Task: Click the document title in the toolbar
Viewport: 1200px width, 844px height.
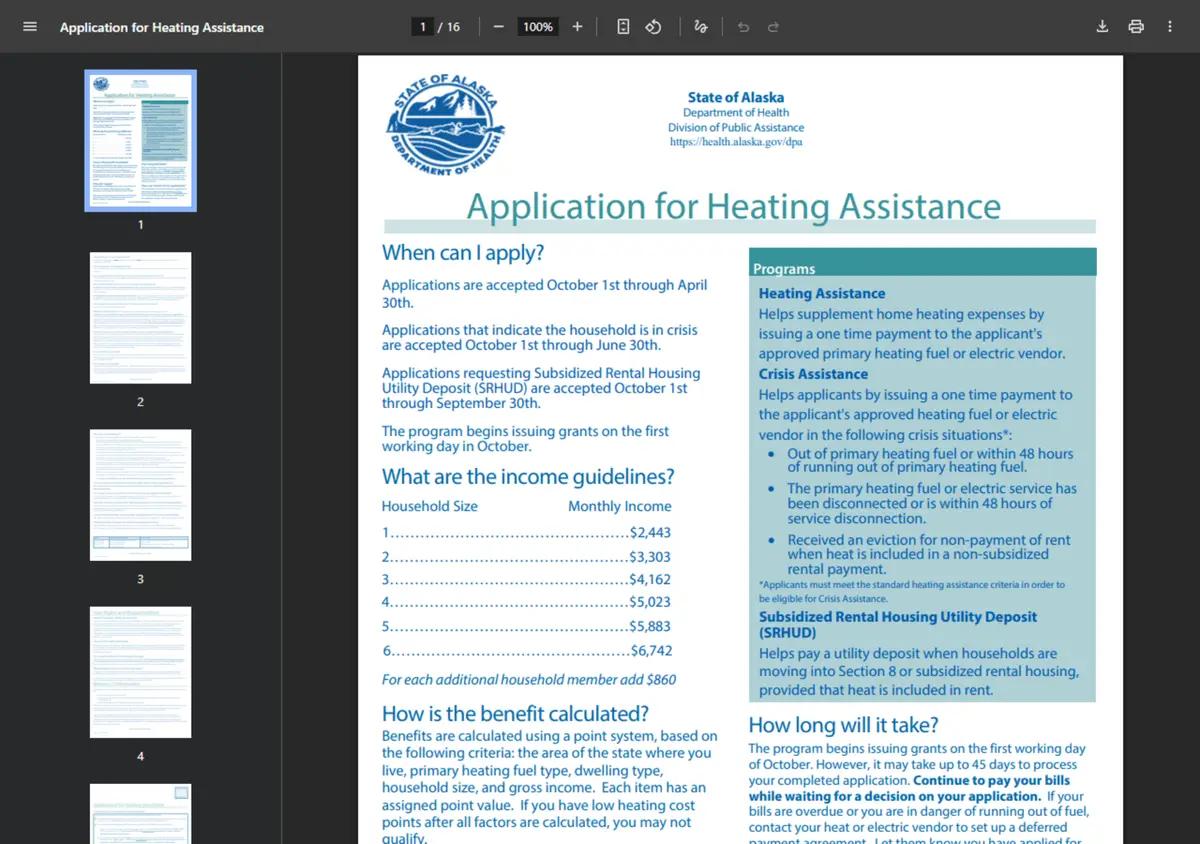Action: [x=162, y=27]
